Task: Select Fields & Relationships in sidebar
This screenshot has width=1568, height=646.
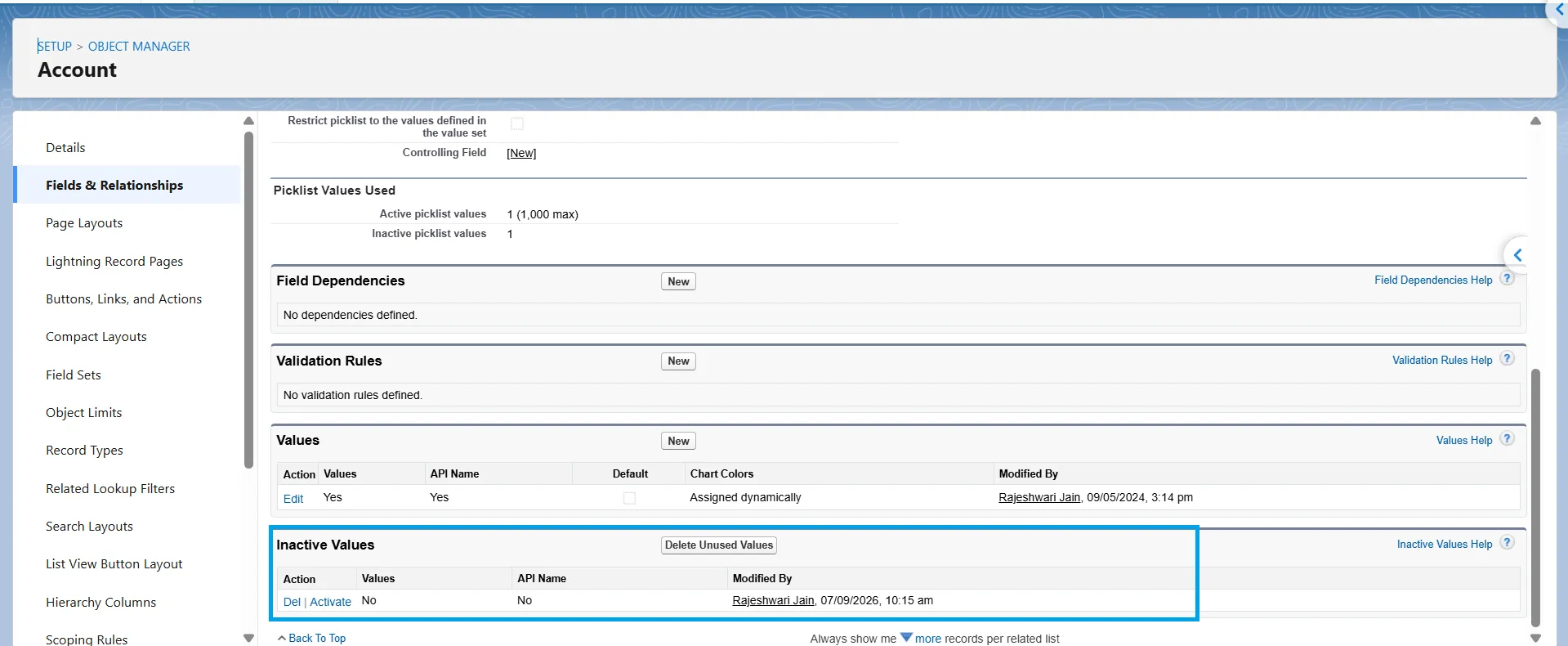Action: [114, 185]
